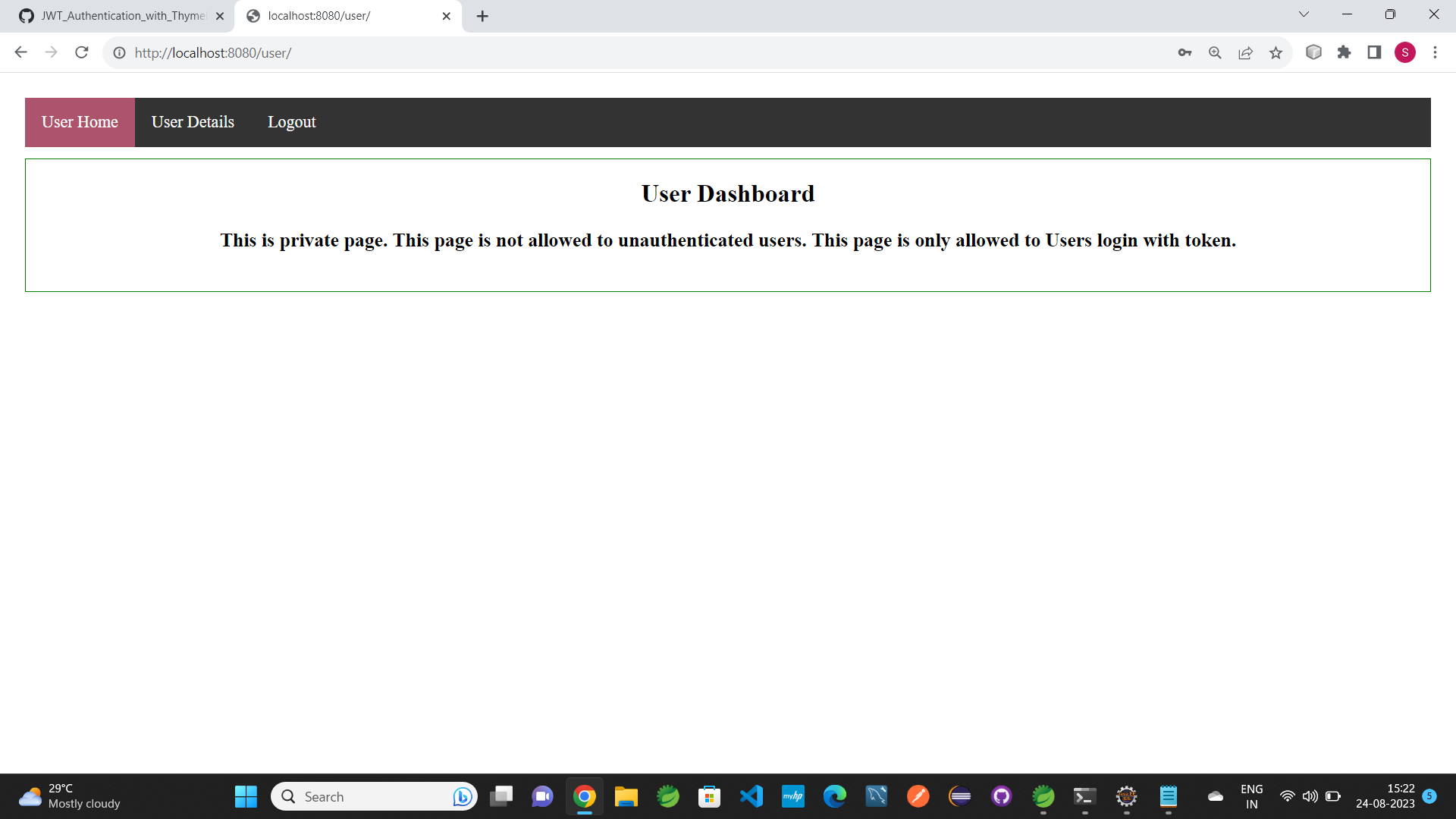Click the saved passwords key icon
1456x819 pixels.
point(1185,52)
